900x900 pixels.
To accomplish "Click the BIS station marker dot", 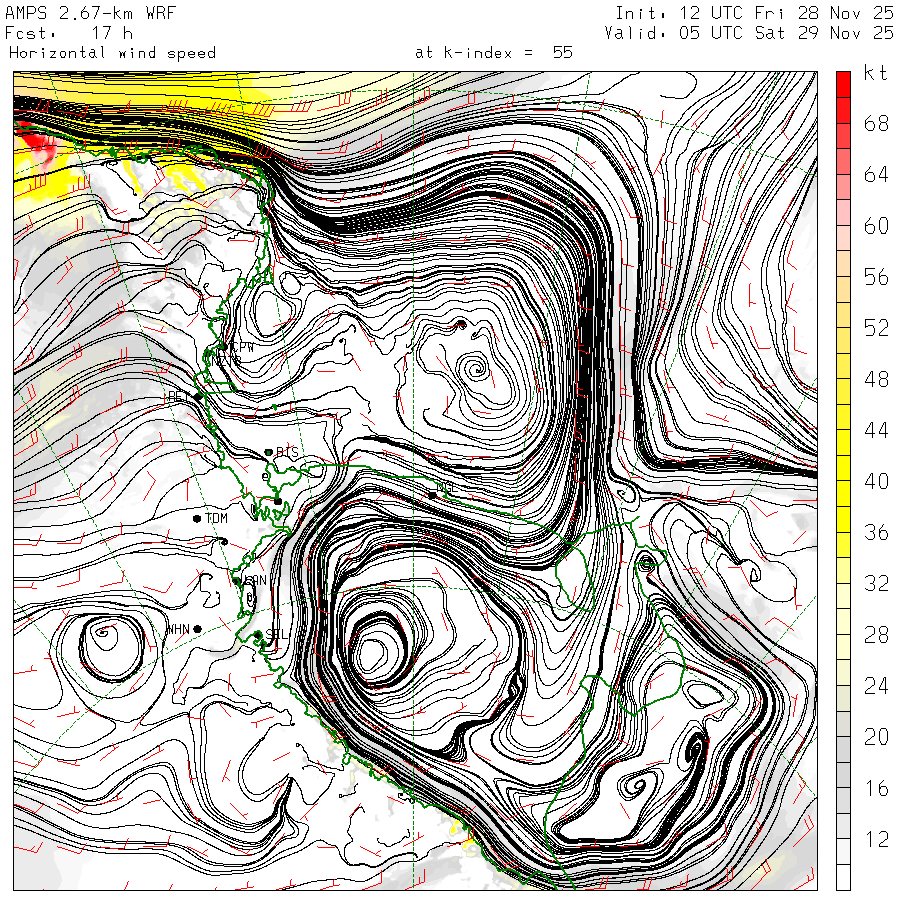I will [x=268, y=453].
